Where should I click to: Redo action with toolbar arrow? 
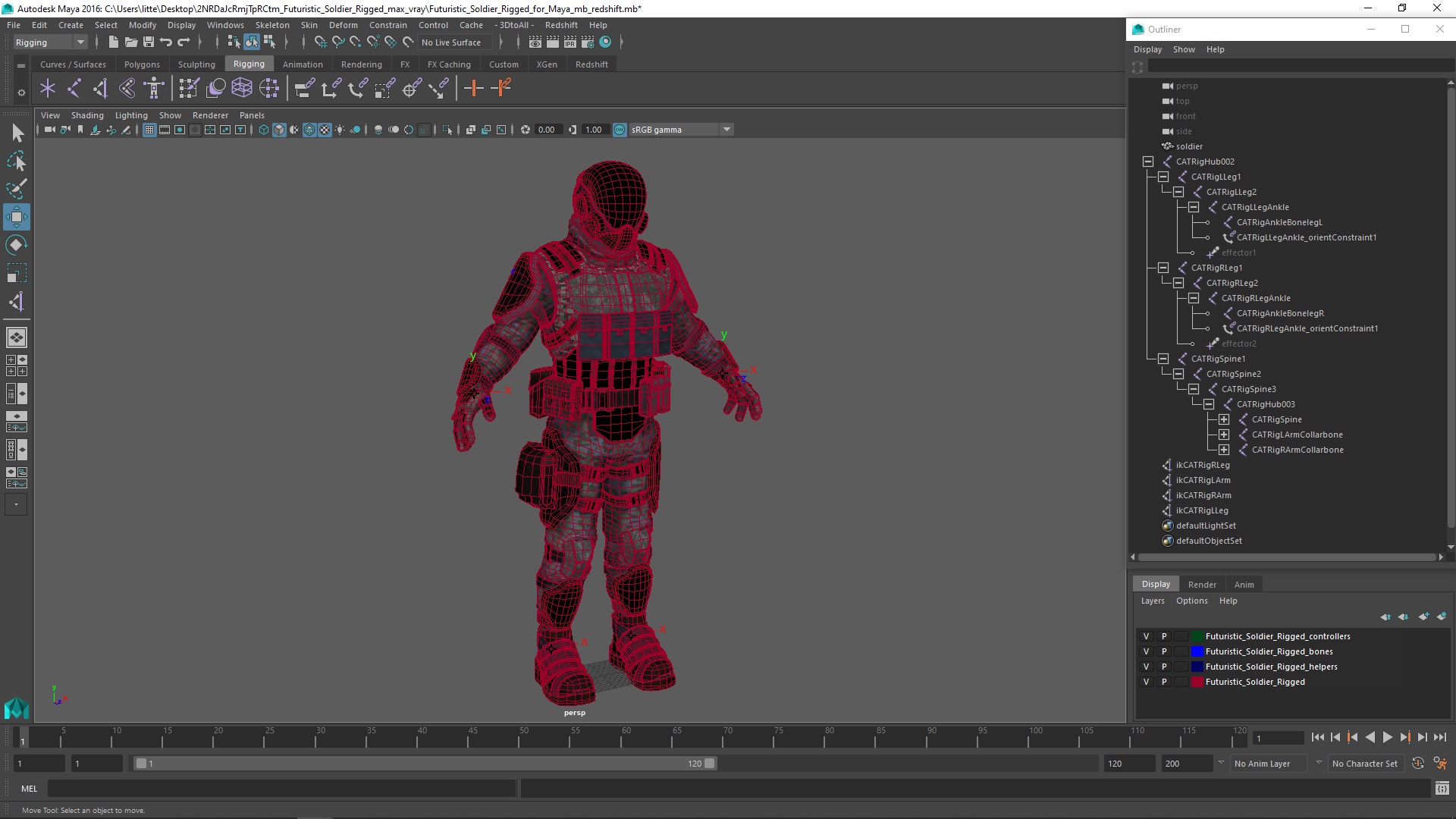pyautogui.click(x=184, y=42)
